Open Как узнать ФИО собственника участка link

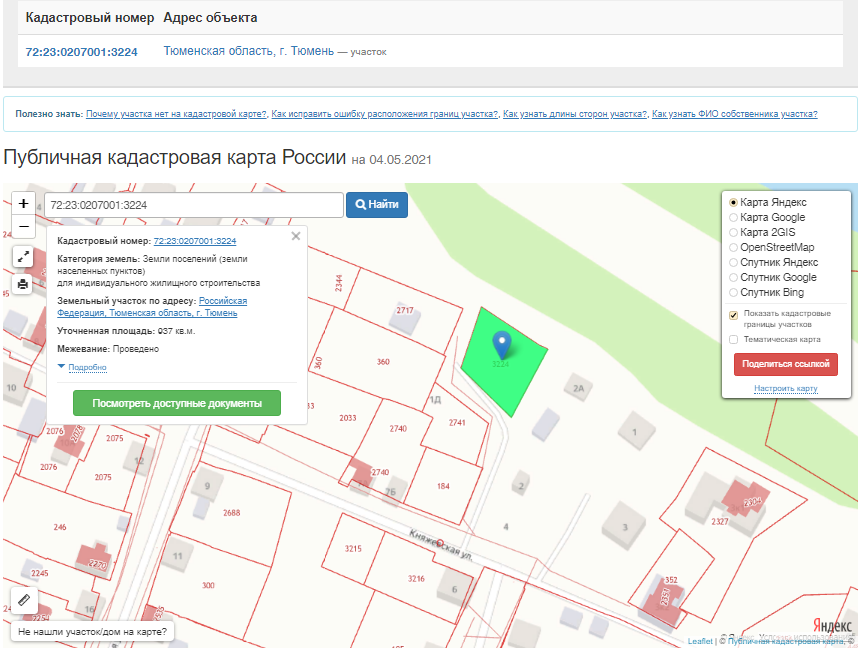(x=734, y=114)
